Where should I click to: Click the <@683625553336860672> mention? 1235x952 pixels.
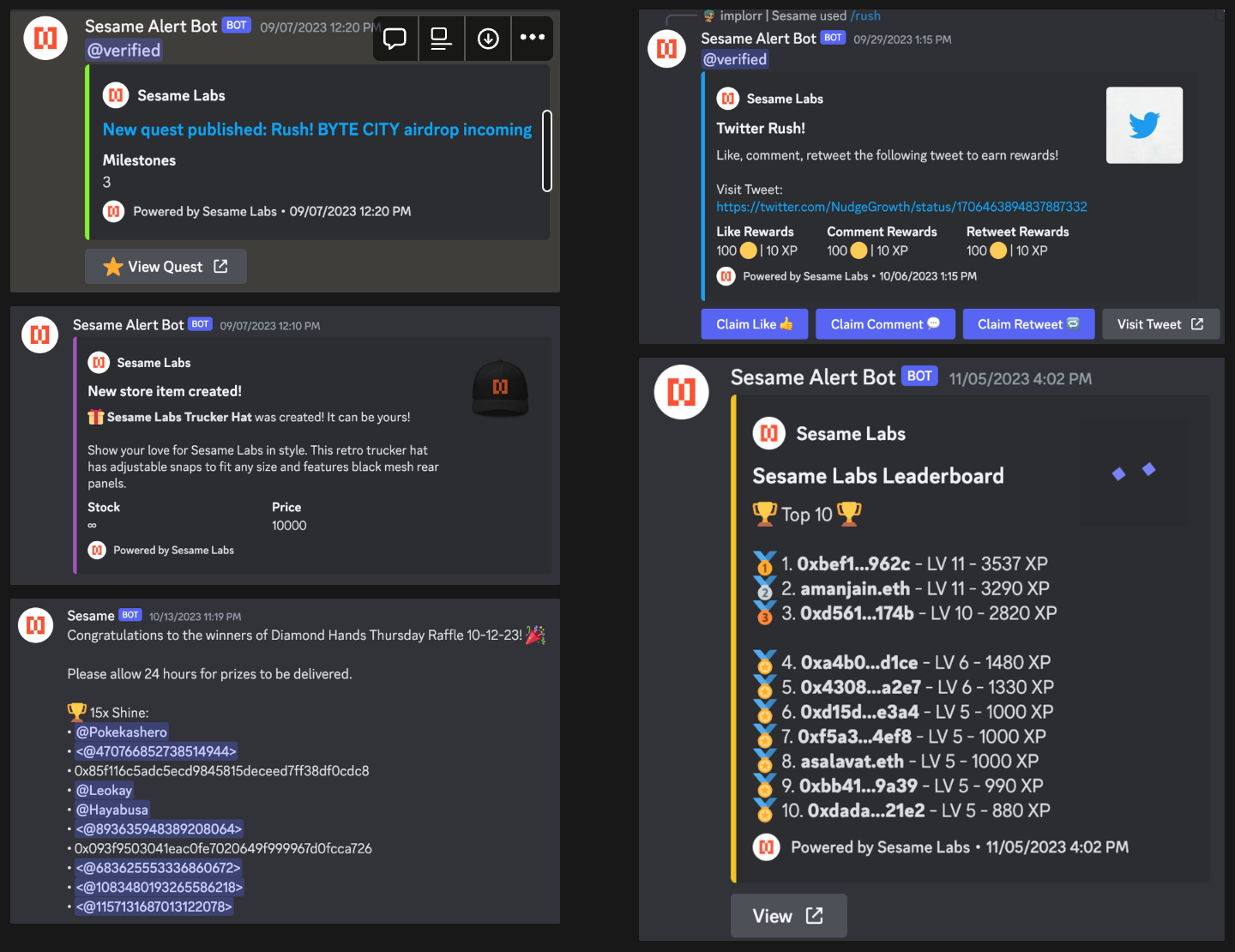[158, 868]
